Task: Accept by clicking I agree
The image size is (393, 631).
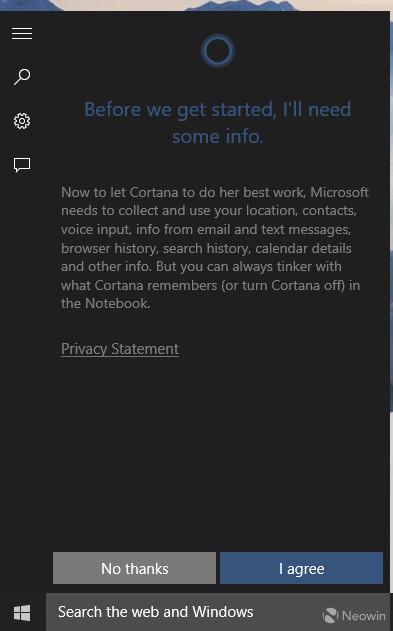Action: [x=301, y=568]
